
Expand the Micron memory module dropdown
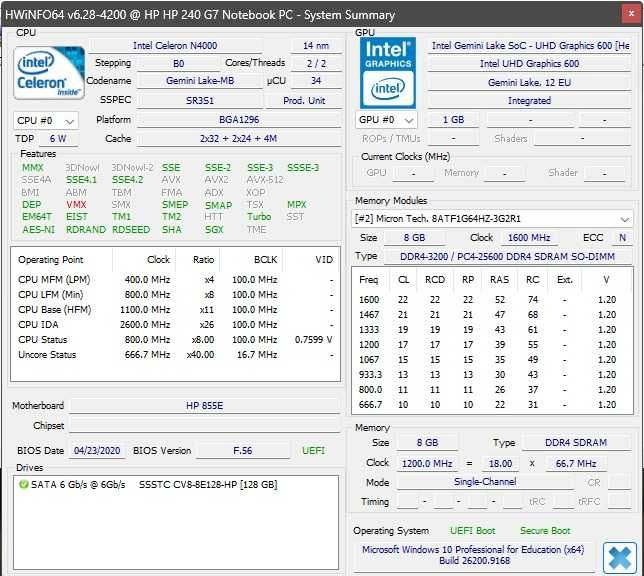(492, 219)
